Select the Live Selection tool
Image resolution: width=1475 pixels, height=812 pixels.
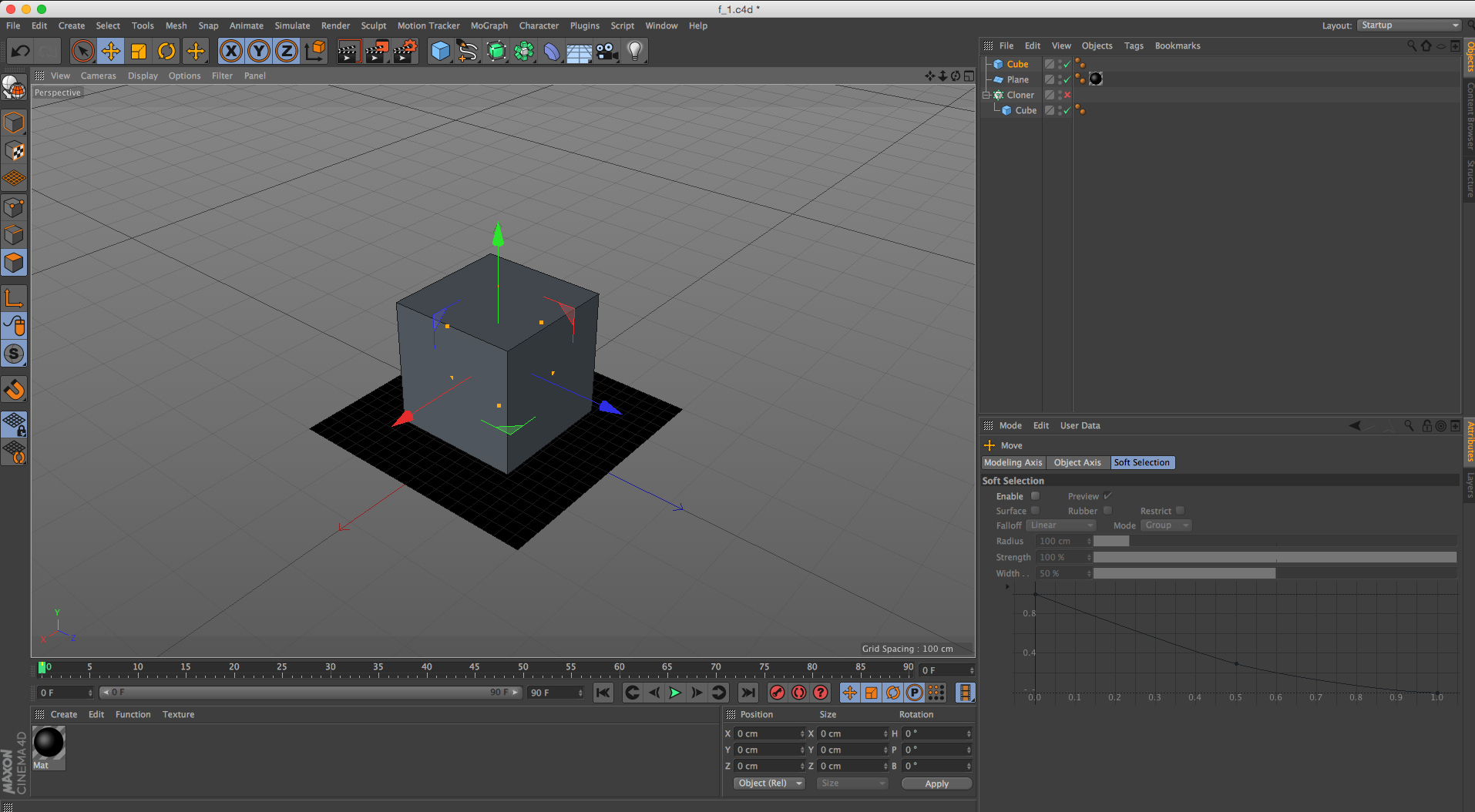82,51
